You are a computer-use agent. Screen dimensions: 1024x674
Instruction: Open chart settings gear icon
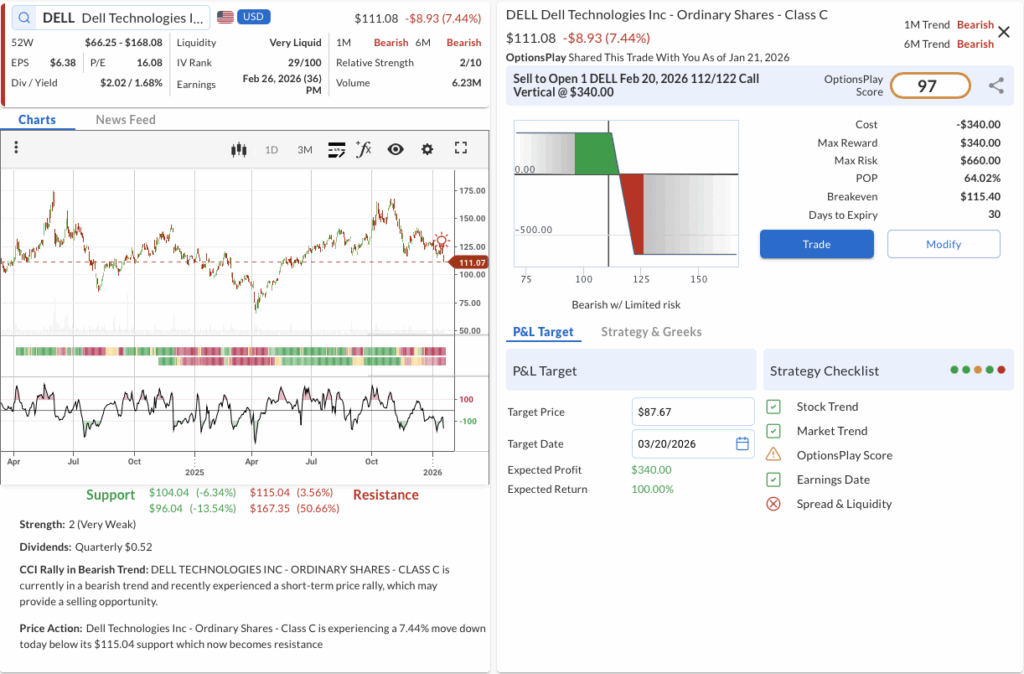click(x=427, y=149)
